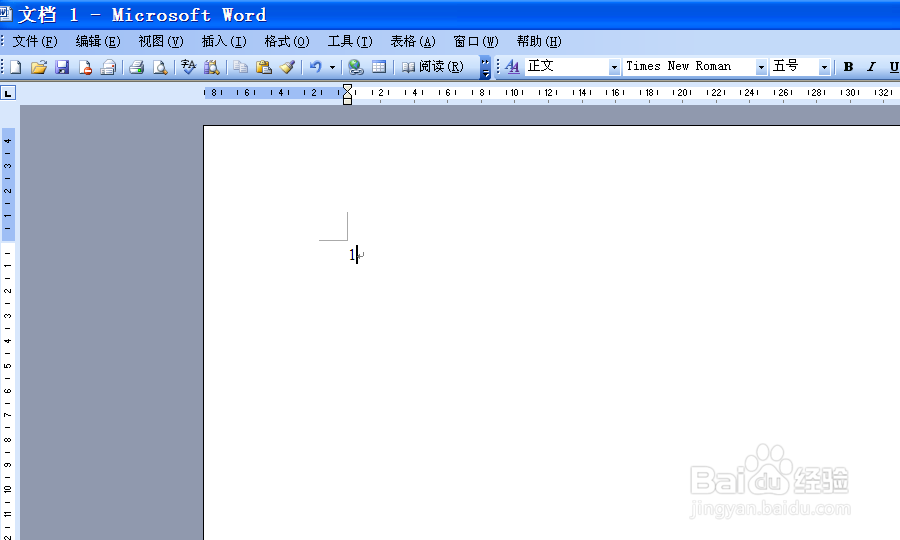This screenshot has height=540, width=900.
Task: Open the 视图(V) menu
Action: click(x=161, y=41)
